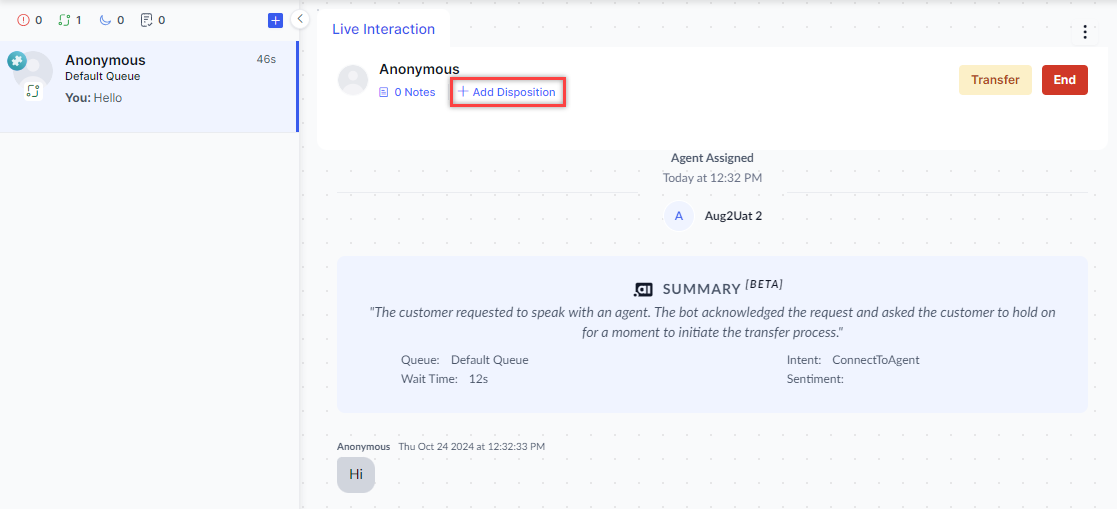Screen dimensions: 1117x509
Task: Click the AI summary logo icon
Action: 643,289
